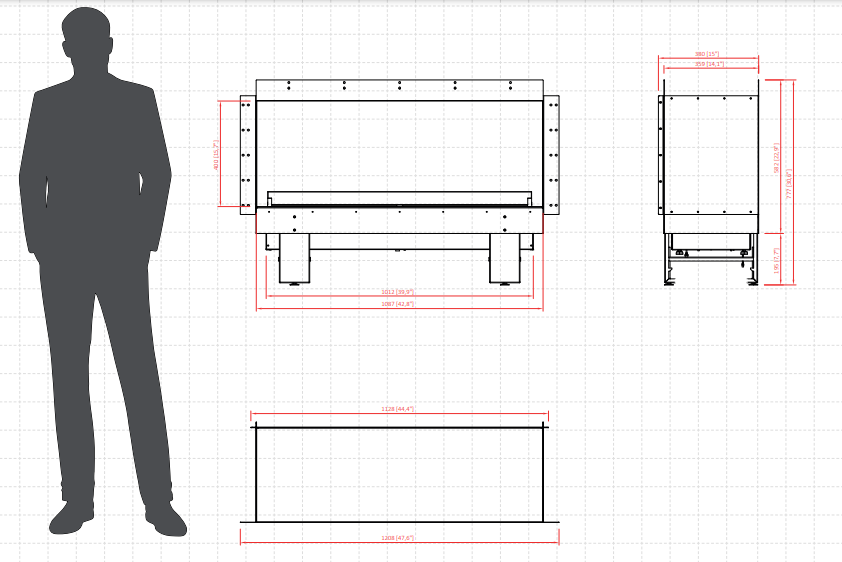Image resolution: width=842 pixels, height=562 pixels.
Task: Click the right mounting flange with screw holes
Action: (x=551, y=155)
